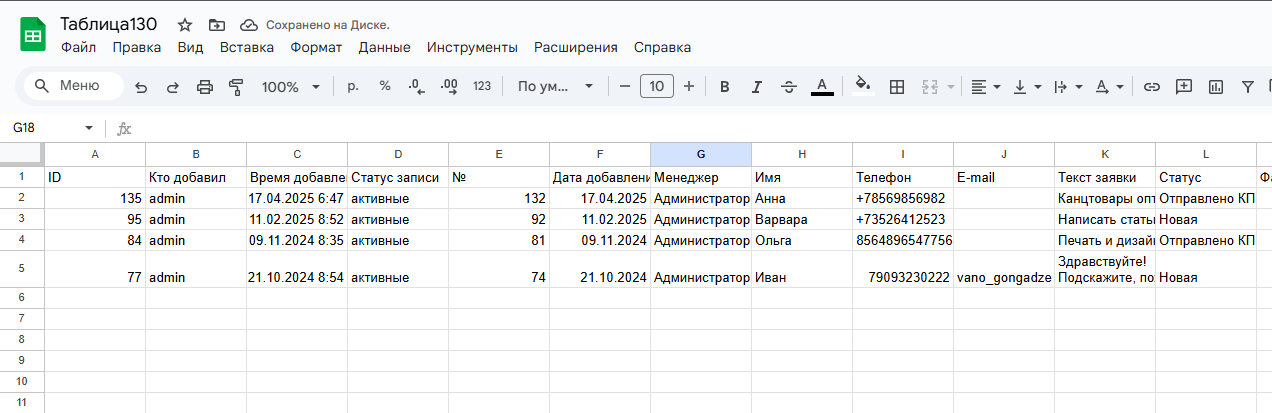This screenshot has height=413, width=1272.
Task: Click the Меню search box
Action: coord(74,86)
